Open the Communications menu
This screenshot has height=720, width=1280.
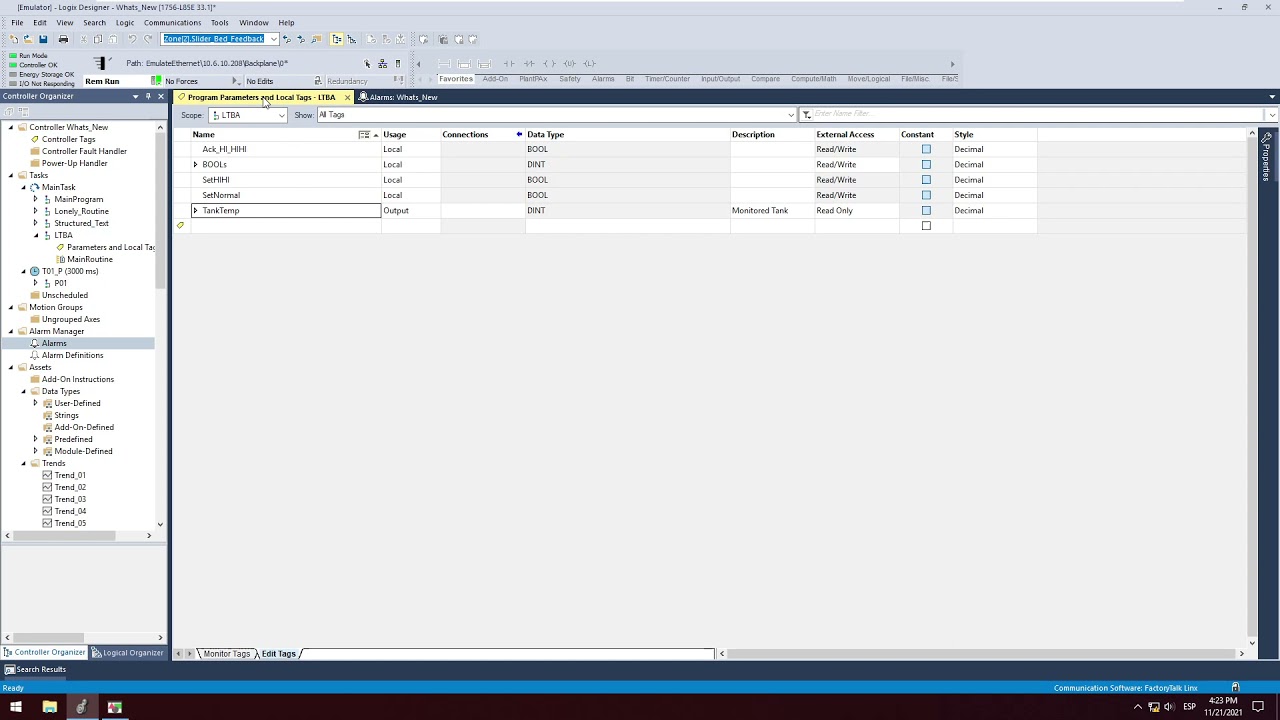(172, 22)
